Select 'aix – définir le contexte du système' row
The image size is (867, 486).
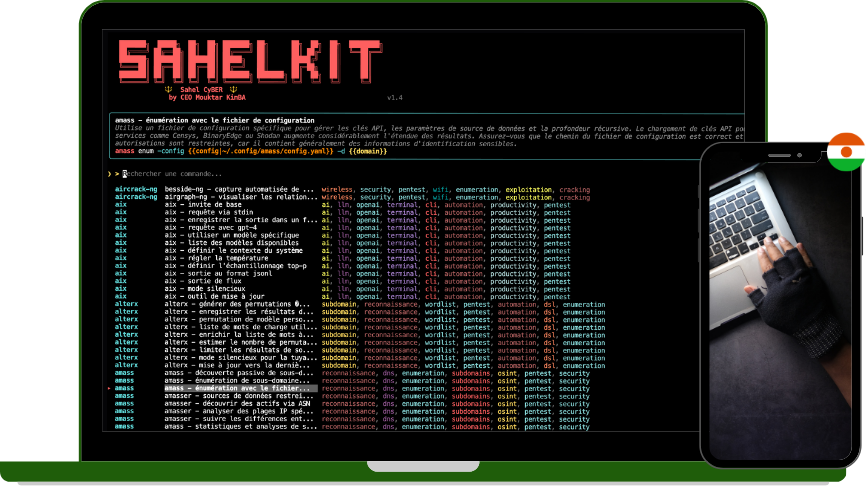342,250
